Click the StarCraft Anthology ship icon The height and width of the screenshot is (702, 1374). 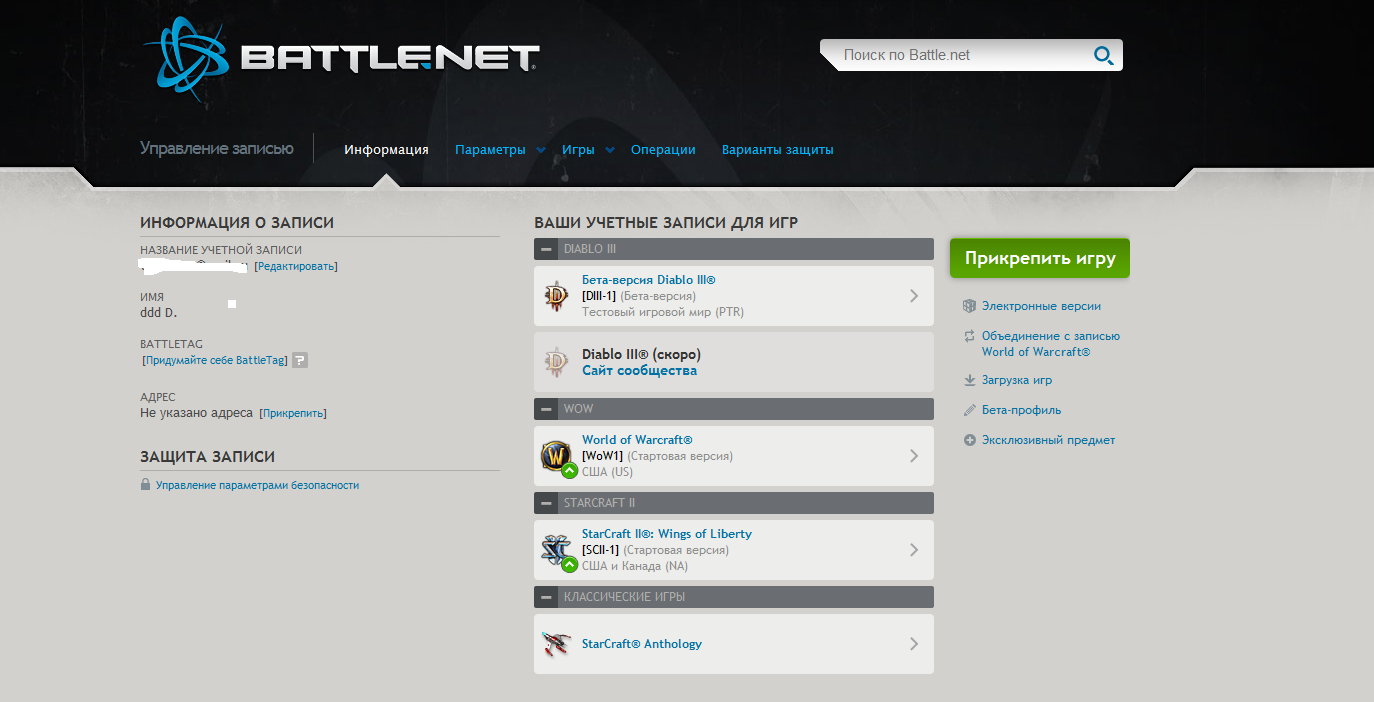[x=556, y=643]
